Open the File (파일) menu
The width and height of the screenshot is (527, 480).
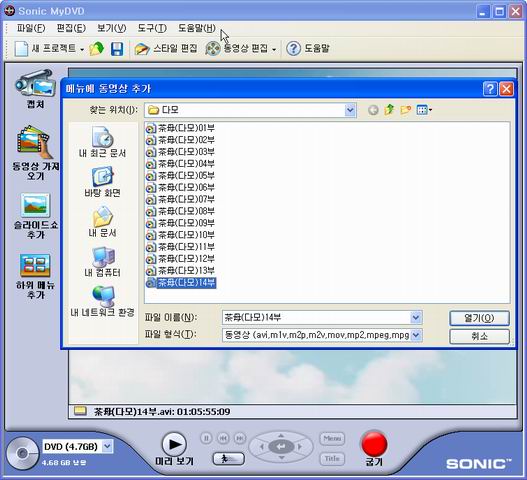point(31,28)
